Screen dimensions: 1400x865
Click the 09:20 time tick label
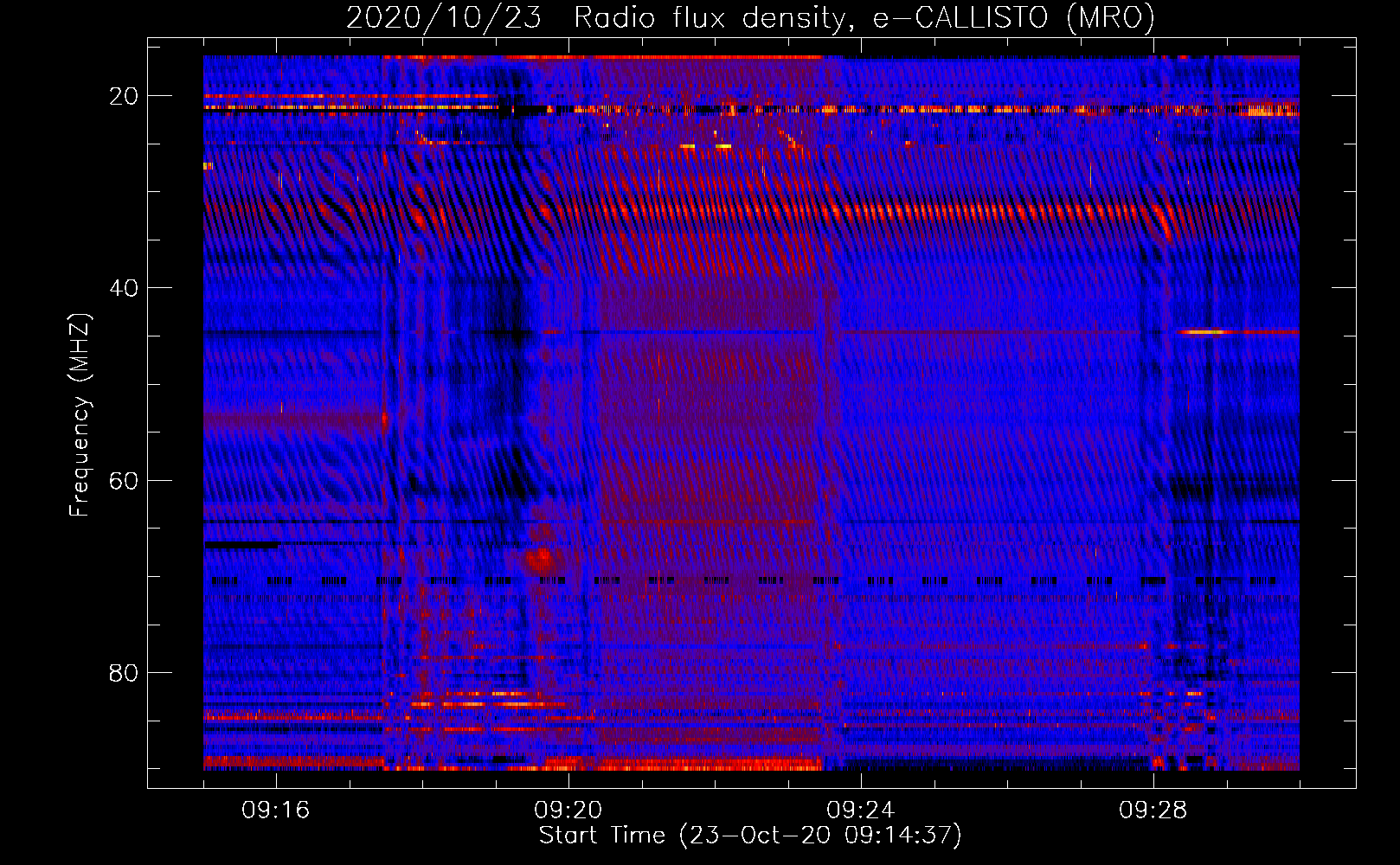coord(568,811)
